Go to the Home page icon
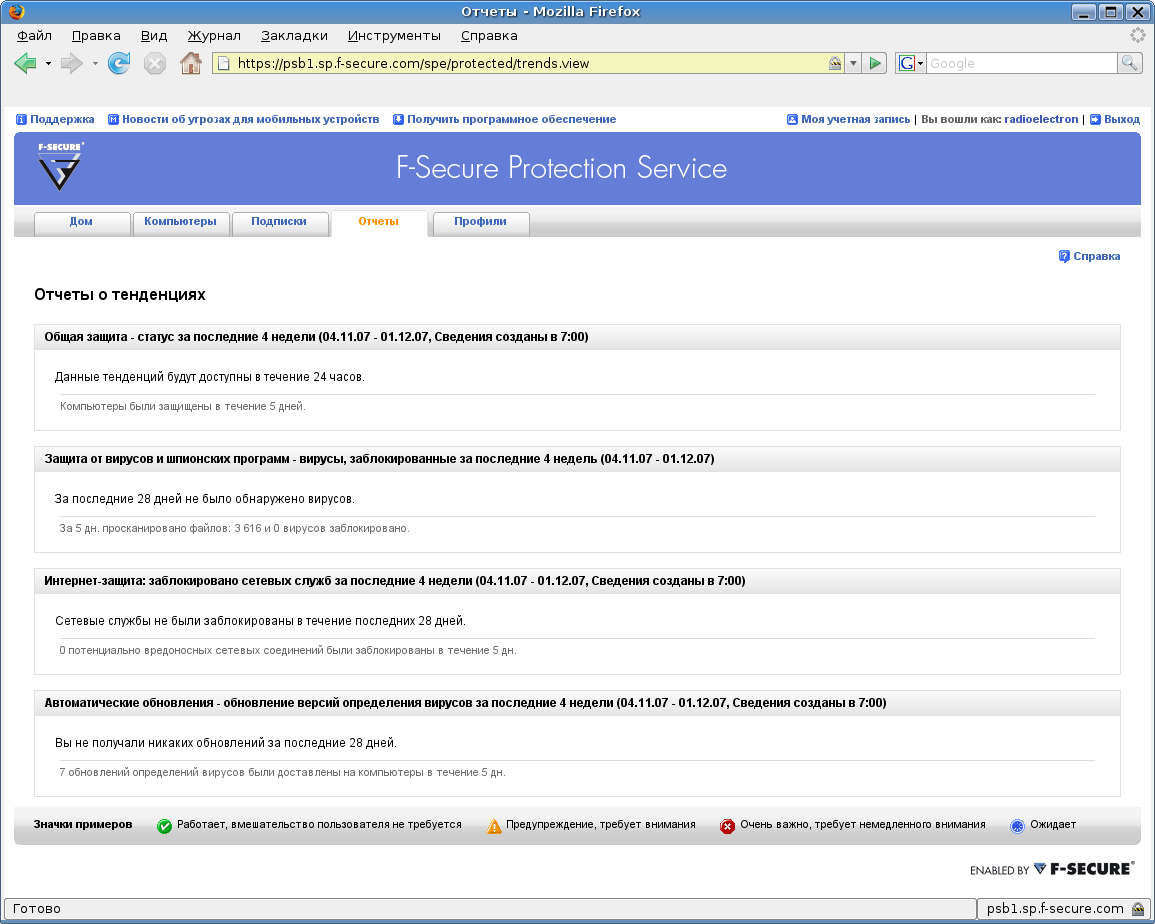The width and height of the screenshot is (1155, 924). coord(191,63)
